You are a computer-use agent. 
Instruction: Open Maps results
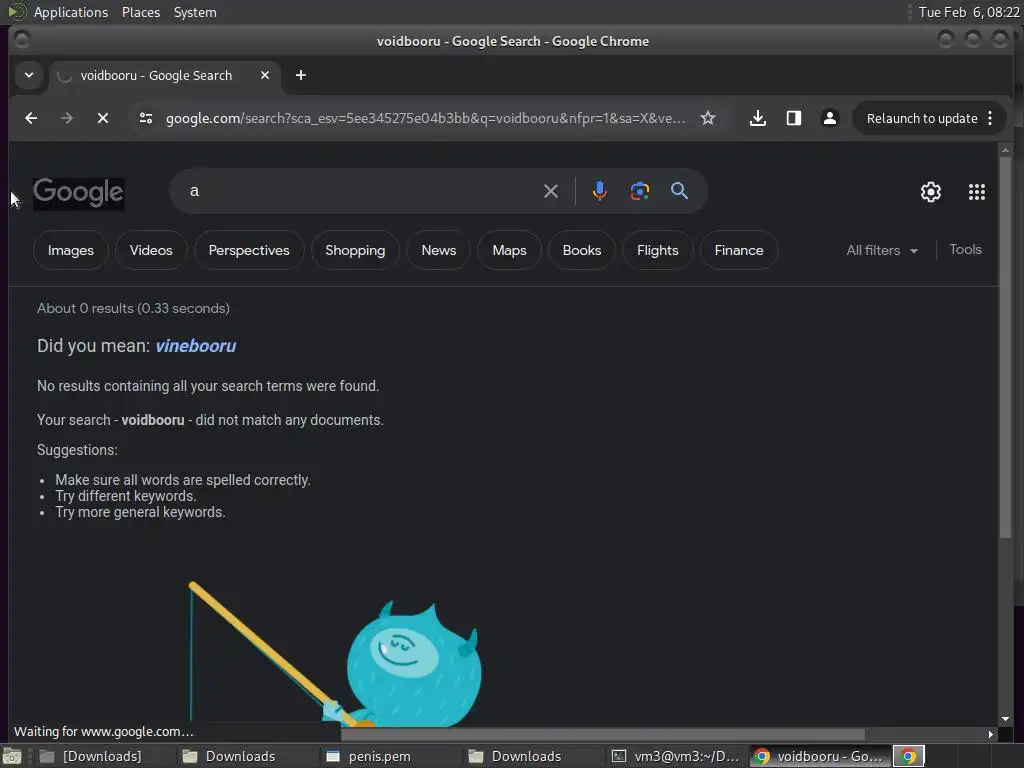point(509,250)
